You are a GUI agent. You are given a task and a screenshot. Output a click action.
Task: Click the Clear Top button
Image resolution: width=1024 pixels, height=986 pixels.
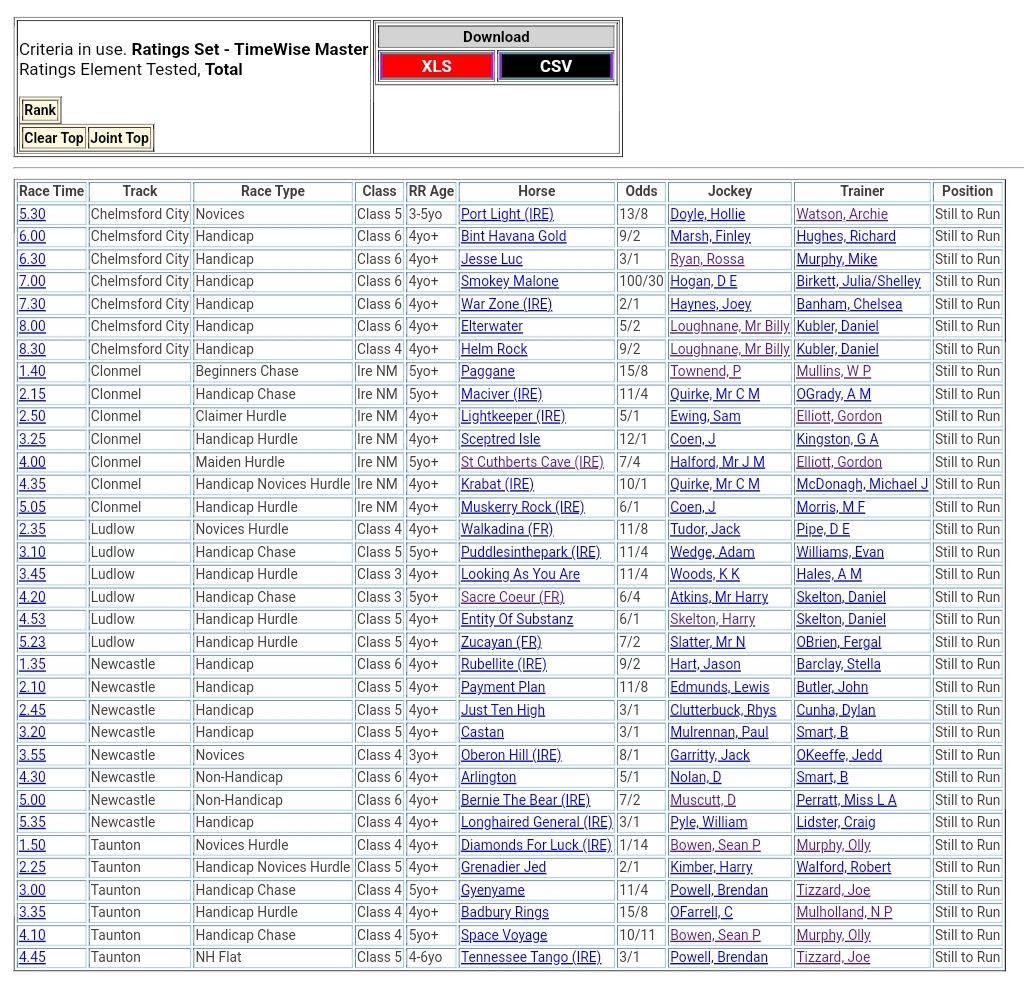point(54,138)
